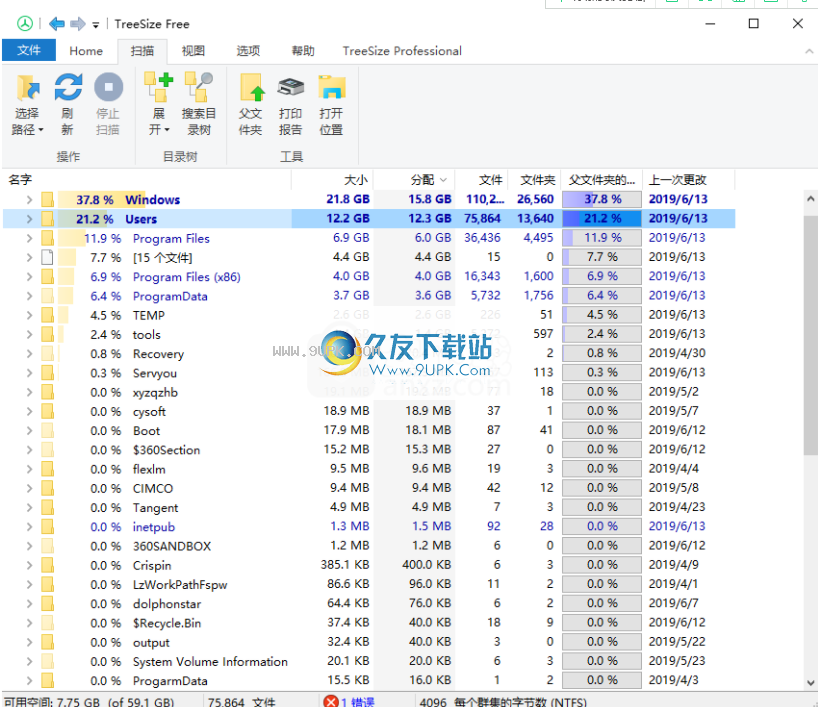818x707 pixels.
Task: Sort by the 分配 column header
Action: [x=414, y=180]
